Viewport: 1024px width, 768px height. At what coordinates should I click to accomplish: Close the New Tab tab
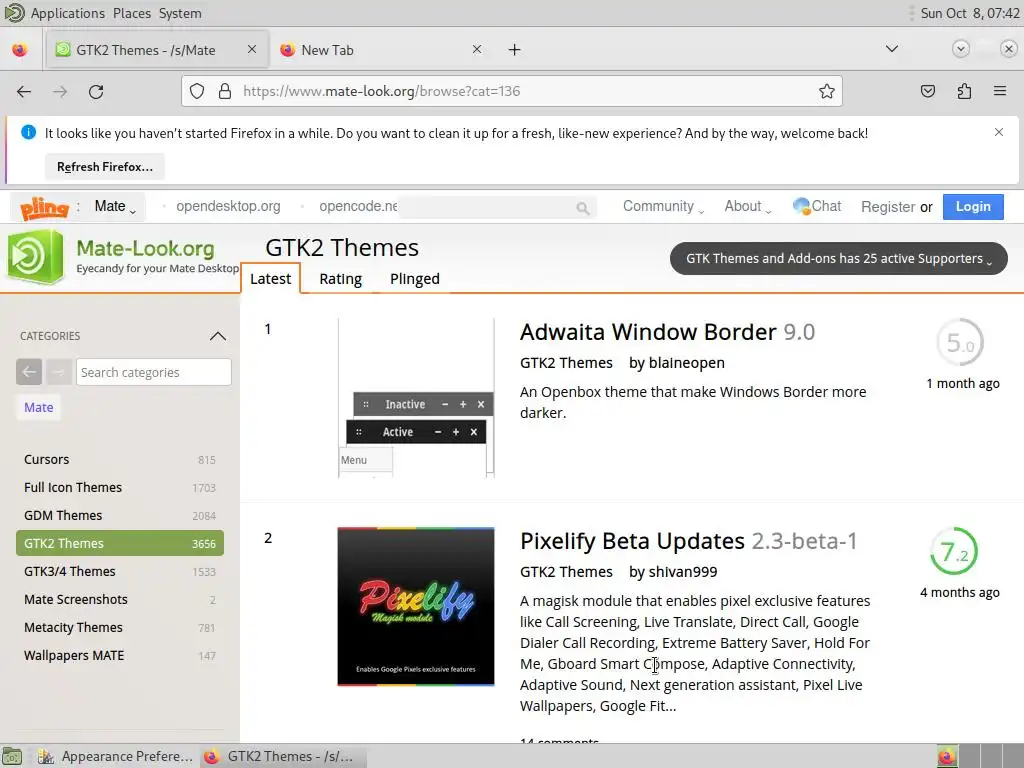coord(477,50)
